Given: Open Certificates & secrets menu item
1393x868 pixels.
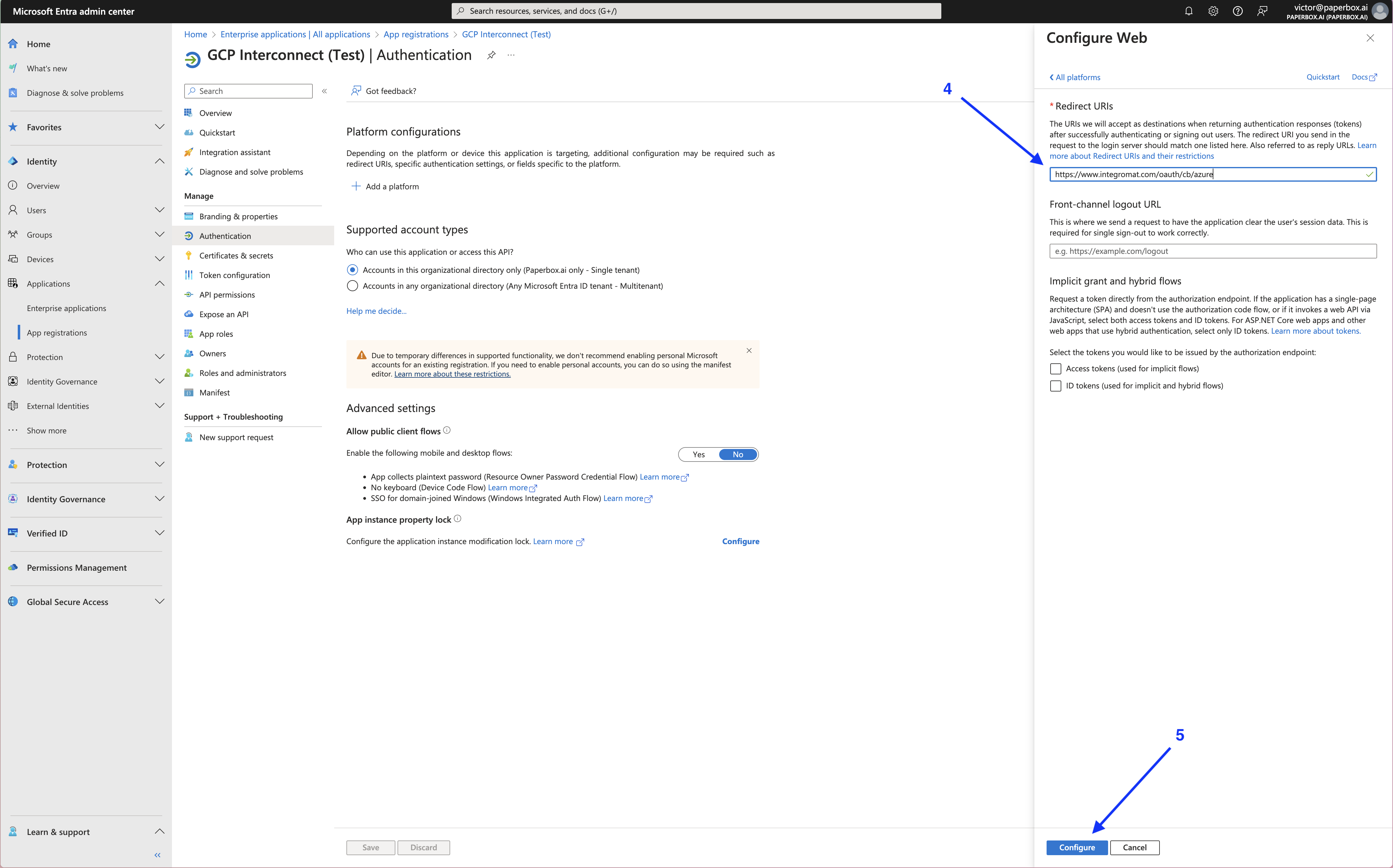Looking at the screenshot, I should coord(236,255).
